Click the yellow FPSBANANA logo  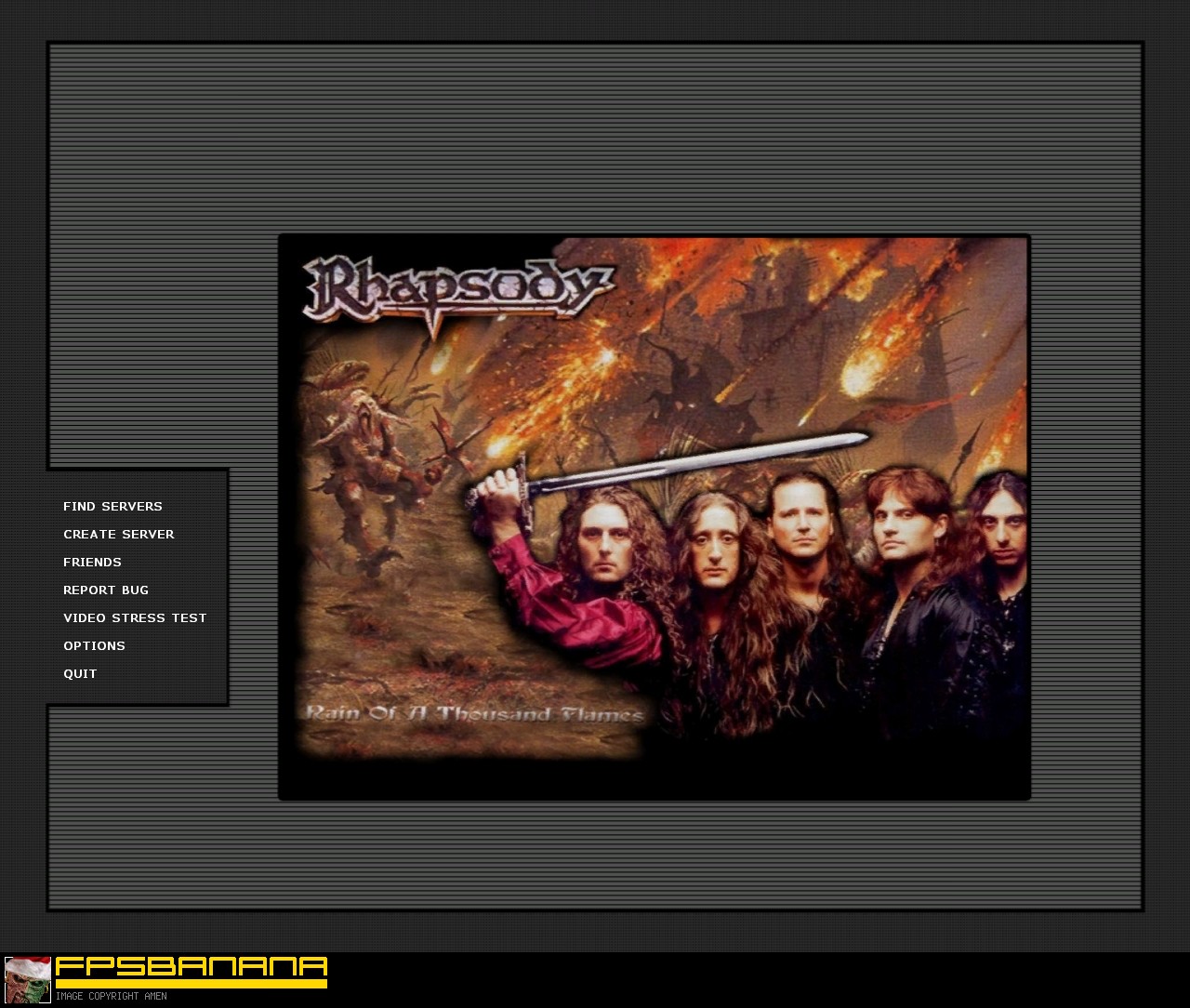192,966
